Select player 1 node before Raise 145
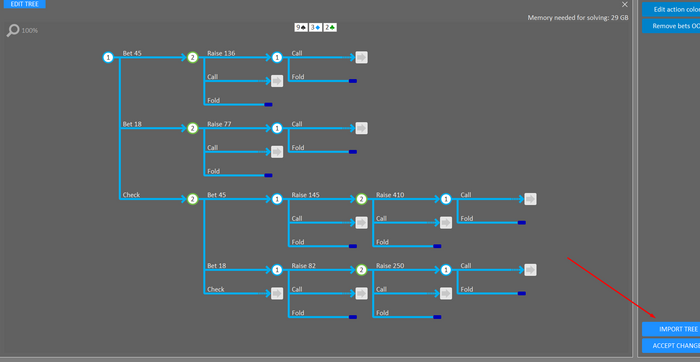This screenshot has height=362, width=700. click(x=277, y=199)
